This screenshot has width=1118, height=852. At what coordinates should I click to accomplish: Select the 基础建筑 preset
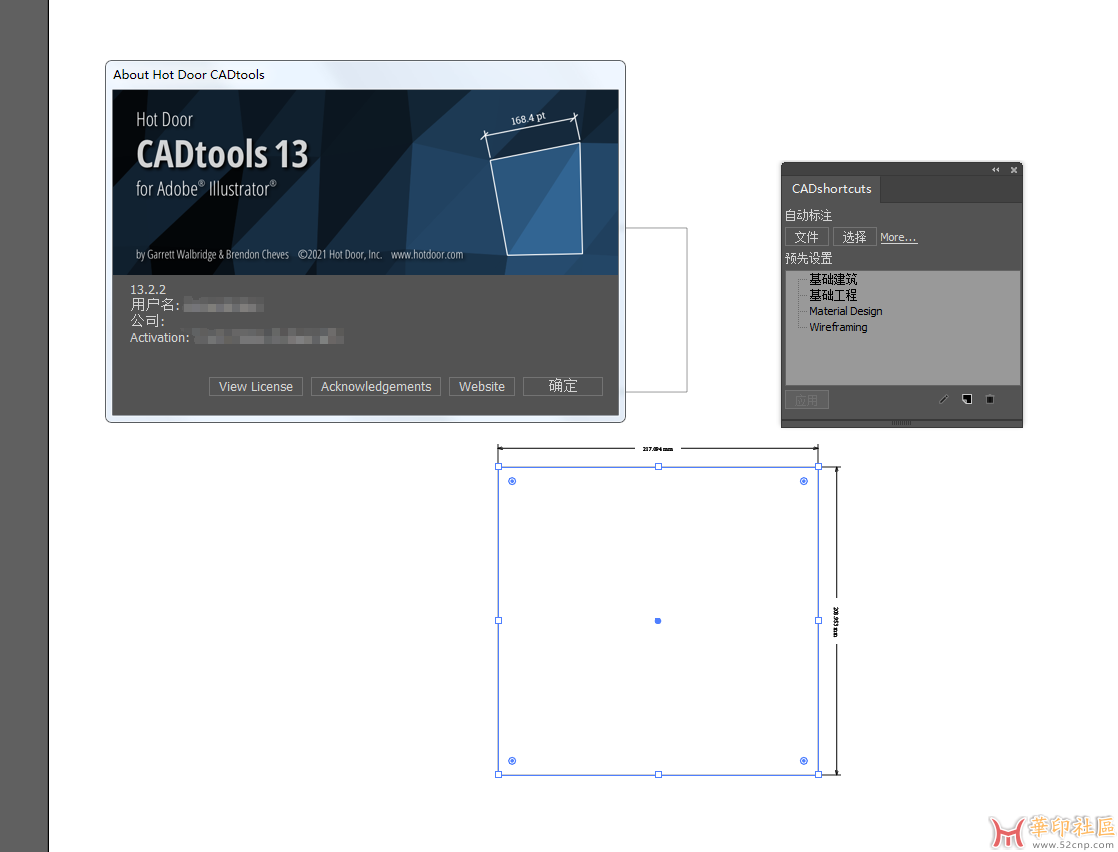pyautogui.click(x=833, y=279)
